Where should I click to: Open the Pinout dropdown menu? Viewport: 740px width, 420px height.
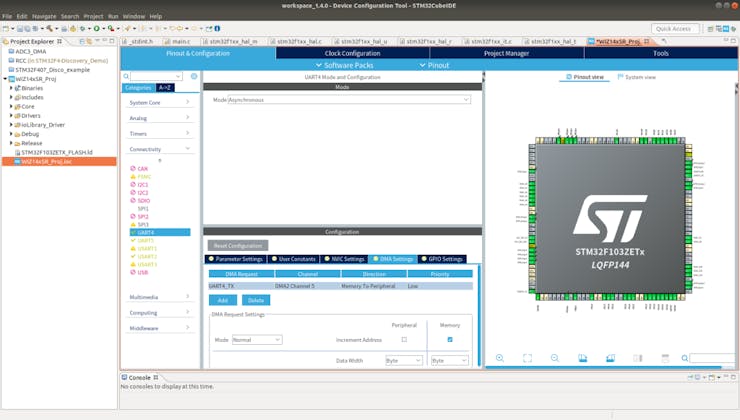click(434, 65)
